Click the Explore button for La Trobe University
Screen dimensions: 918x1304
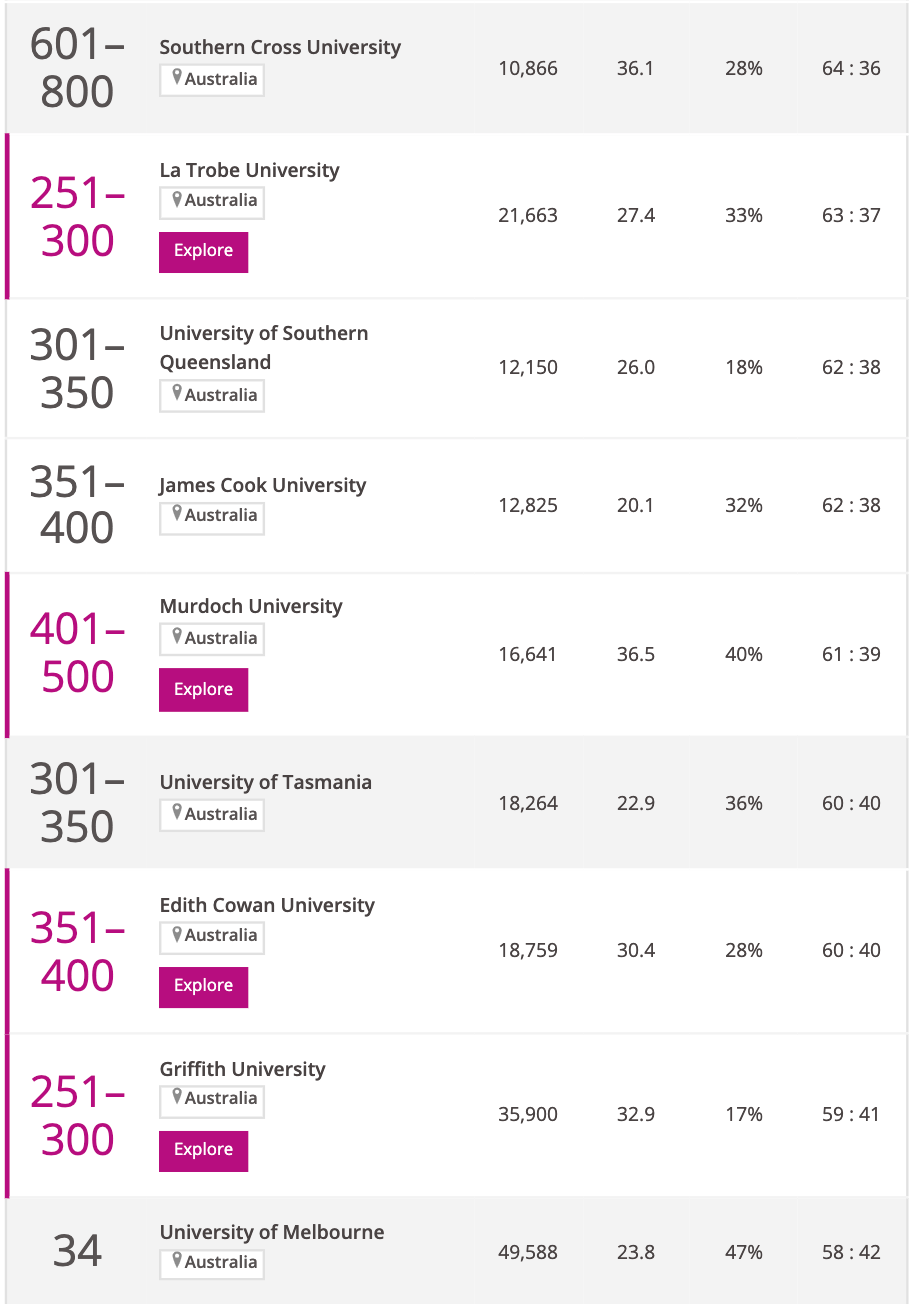click(x=203, y=251)
